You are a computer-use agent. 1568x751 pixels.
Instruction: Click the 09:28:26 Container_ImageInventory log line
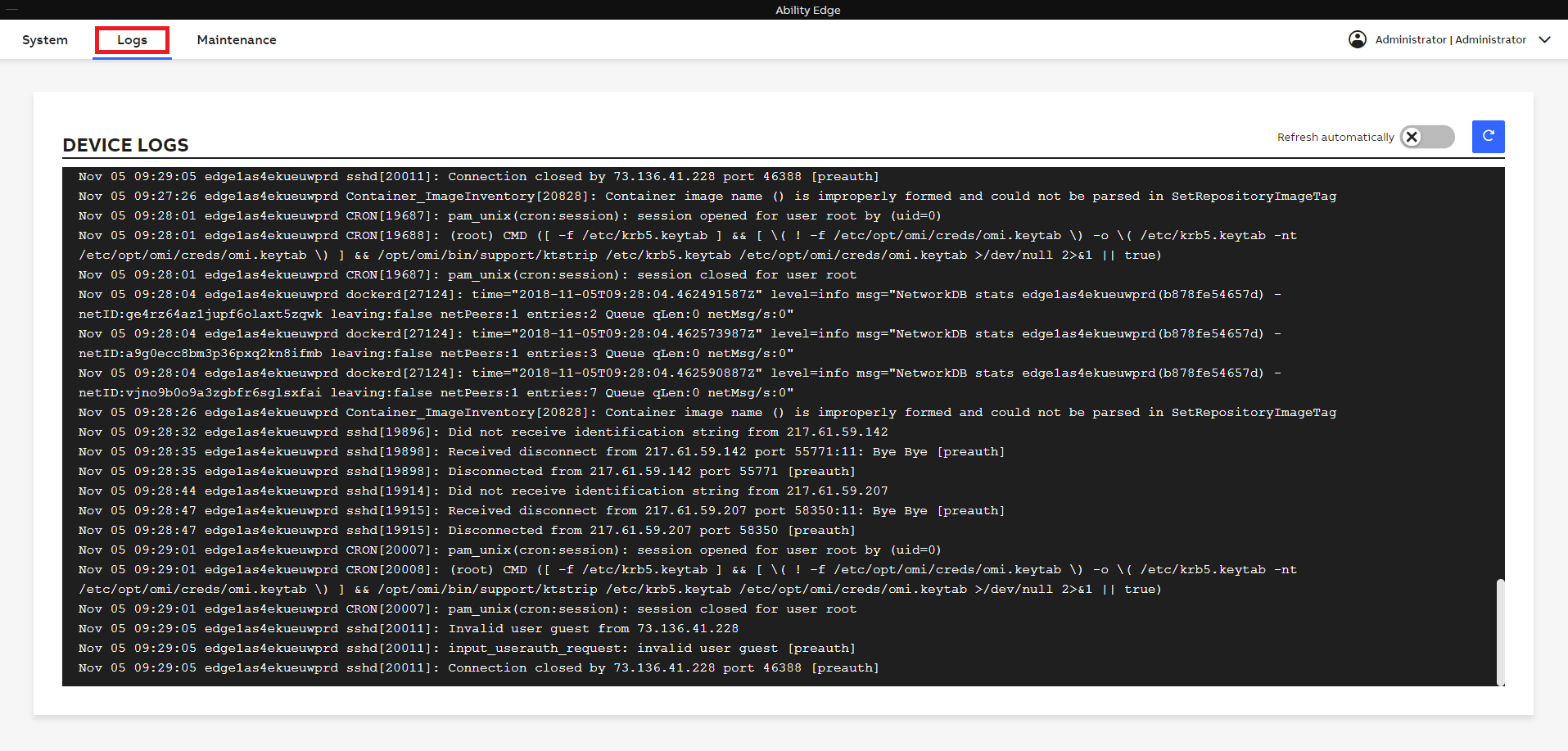(x=707, y=412)
